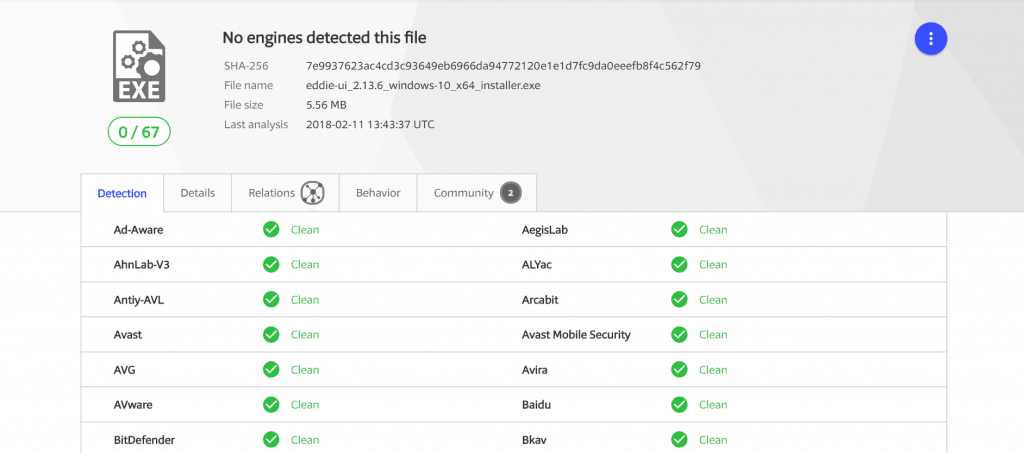Open the Relations tab
Image resolution: width=1024 pixels, height=453 pixels.
(285, 193)
